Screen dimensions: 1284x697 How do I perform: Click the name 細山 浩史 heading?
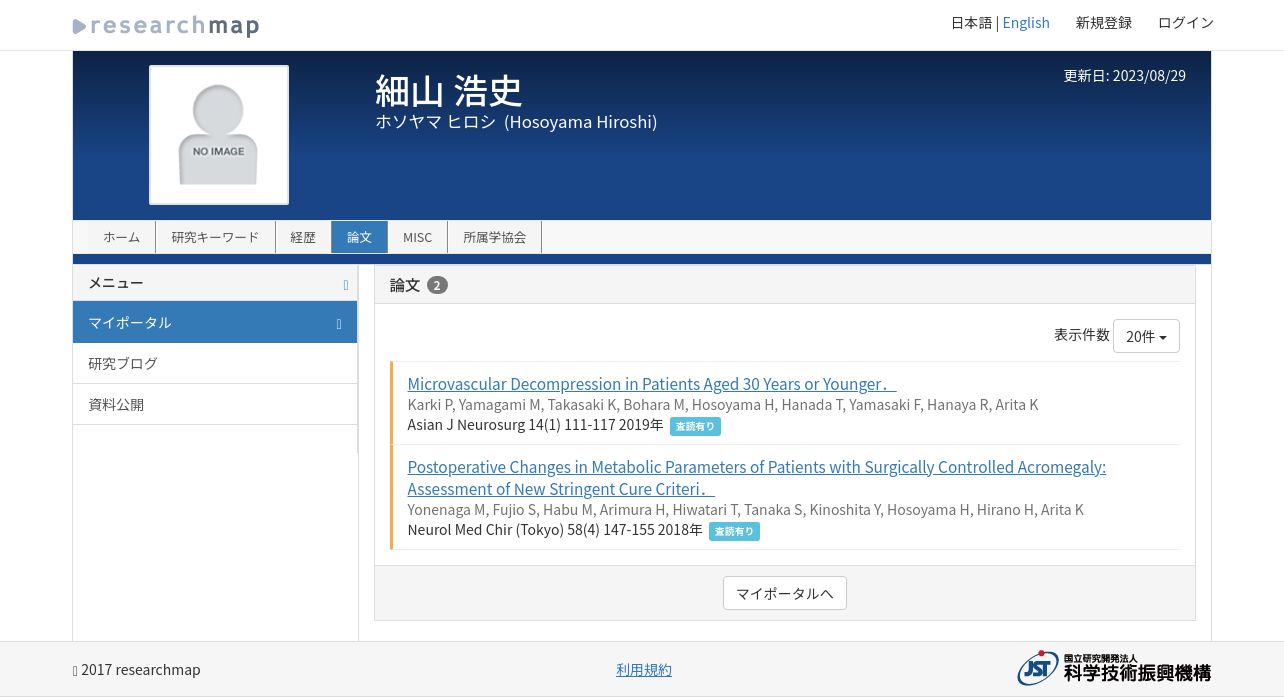pyautogui.click(x=449, y=91)
